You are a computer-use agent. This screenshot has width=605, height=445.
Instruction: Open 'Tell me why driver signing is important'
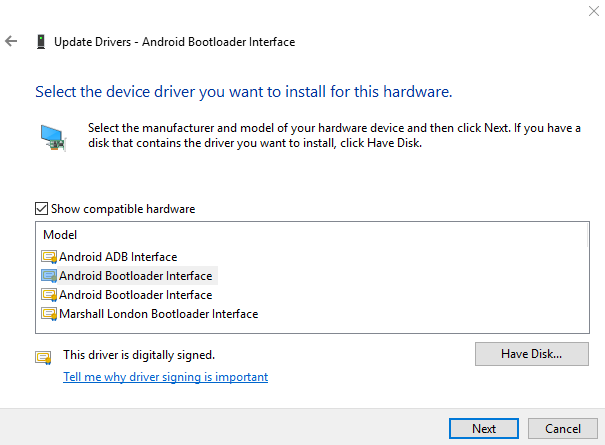tap(165, 377)
